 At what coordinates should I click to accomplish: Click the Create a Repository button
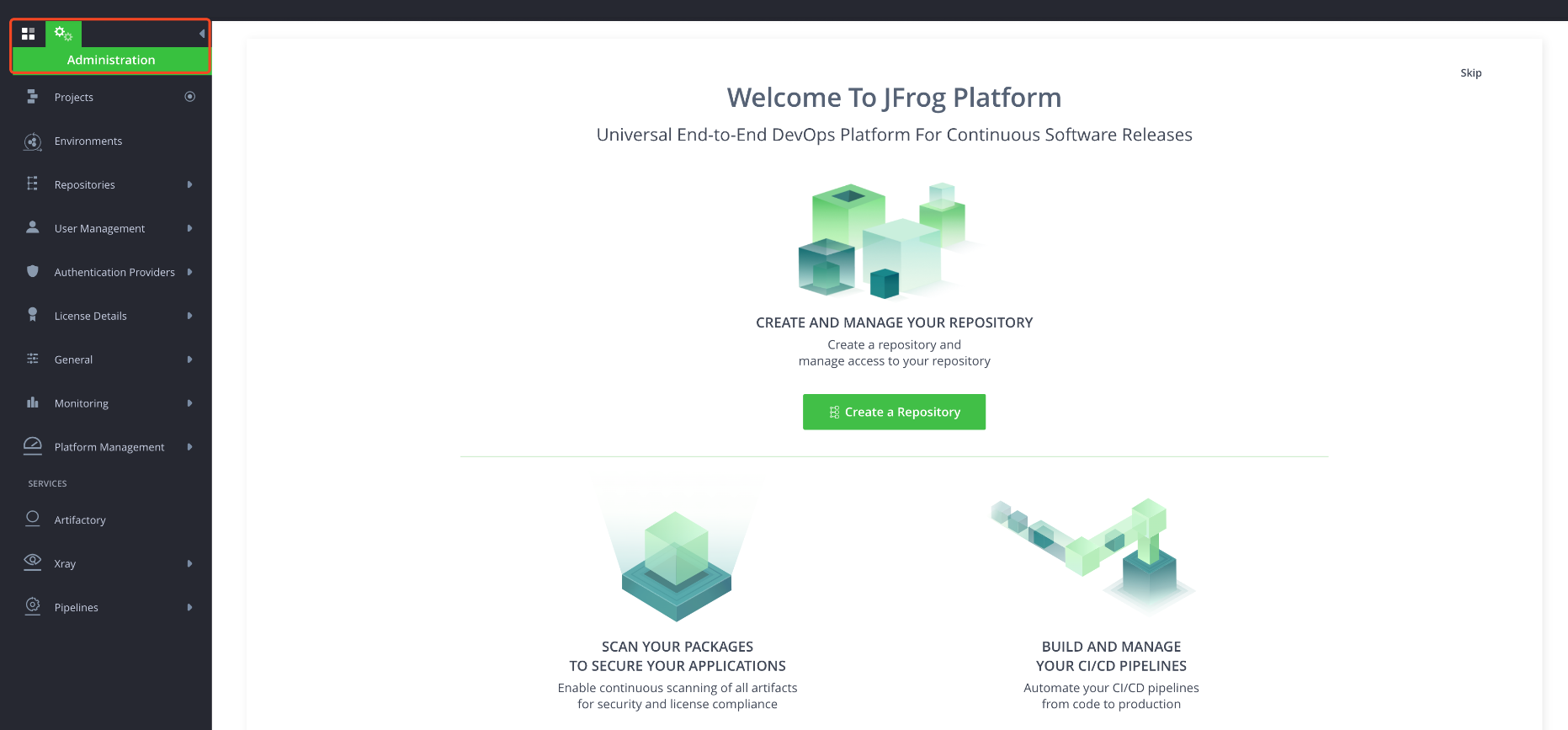[894, 412]
